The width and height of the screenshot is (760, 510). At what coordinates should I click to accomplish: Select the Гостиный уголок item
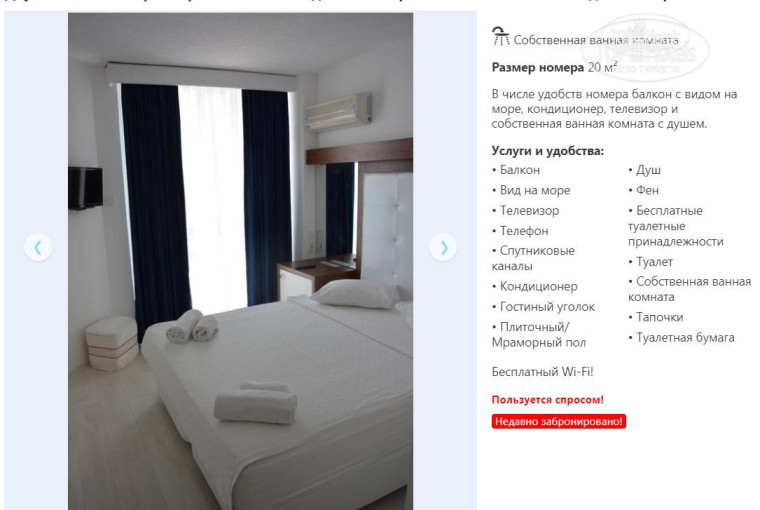point(543,307)
